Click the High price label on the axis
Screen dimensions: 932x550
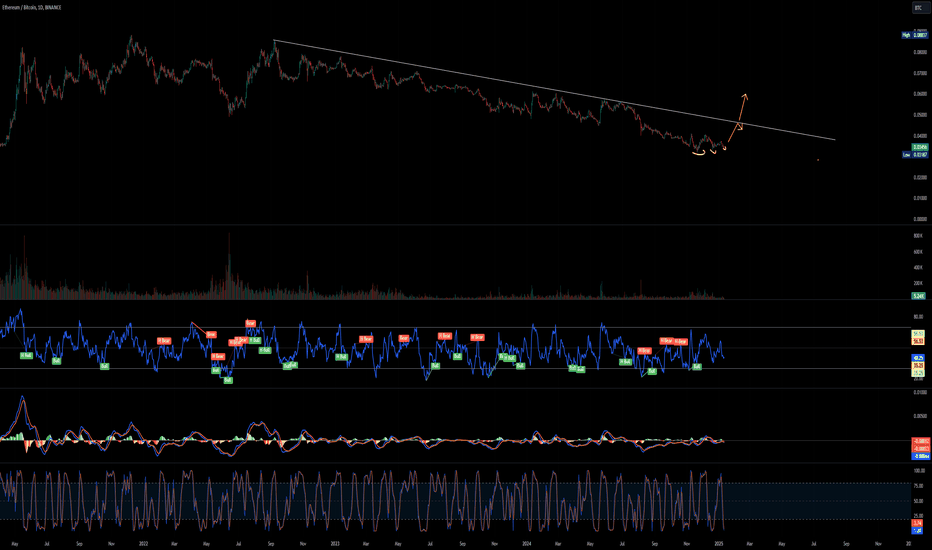coord(915,35)
